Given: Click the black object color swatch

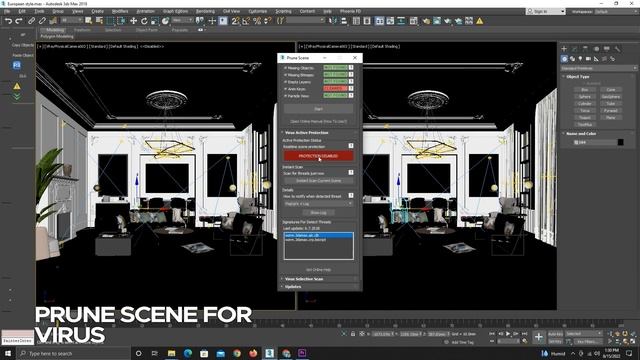Looking at the screenshot, I should pos(620,142).
